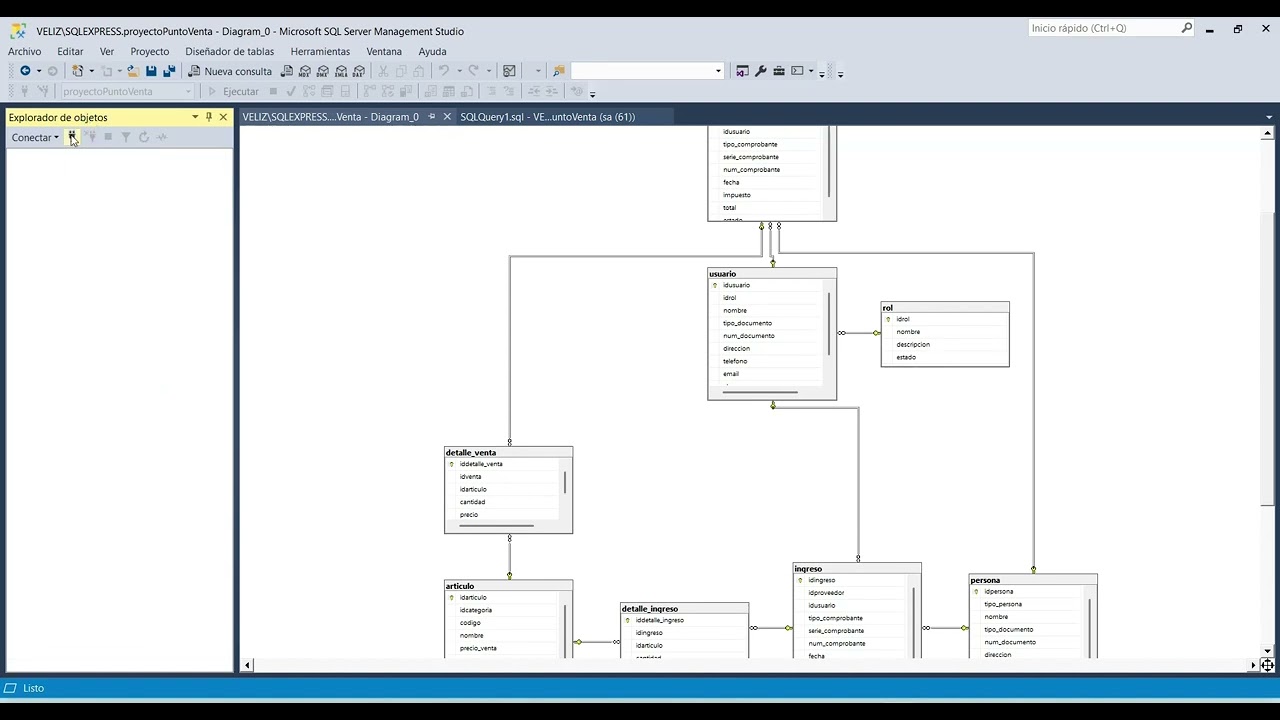
Task: Open the back button history dropdown arrow
Action: point(39,71)
